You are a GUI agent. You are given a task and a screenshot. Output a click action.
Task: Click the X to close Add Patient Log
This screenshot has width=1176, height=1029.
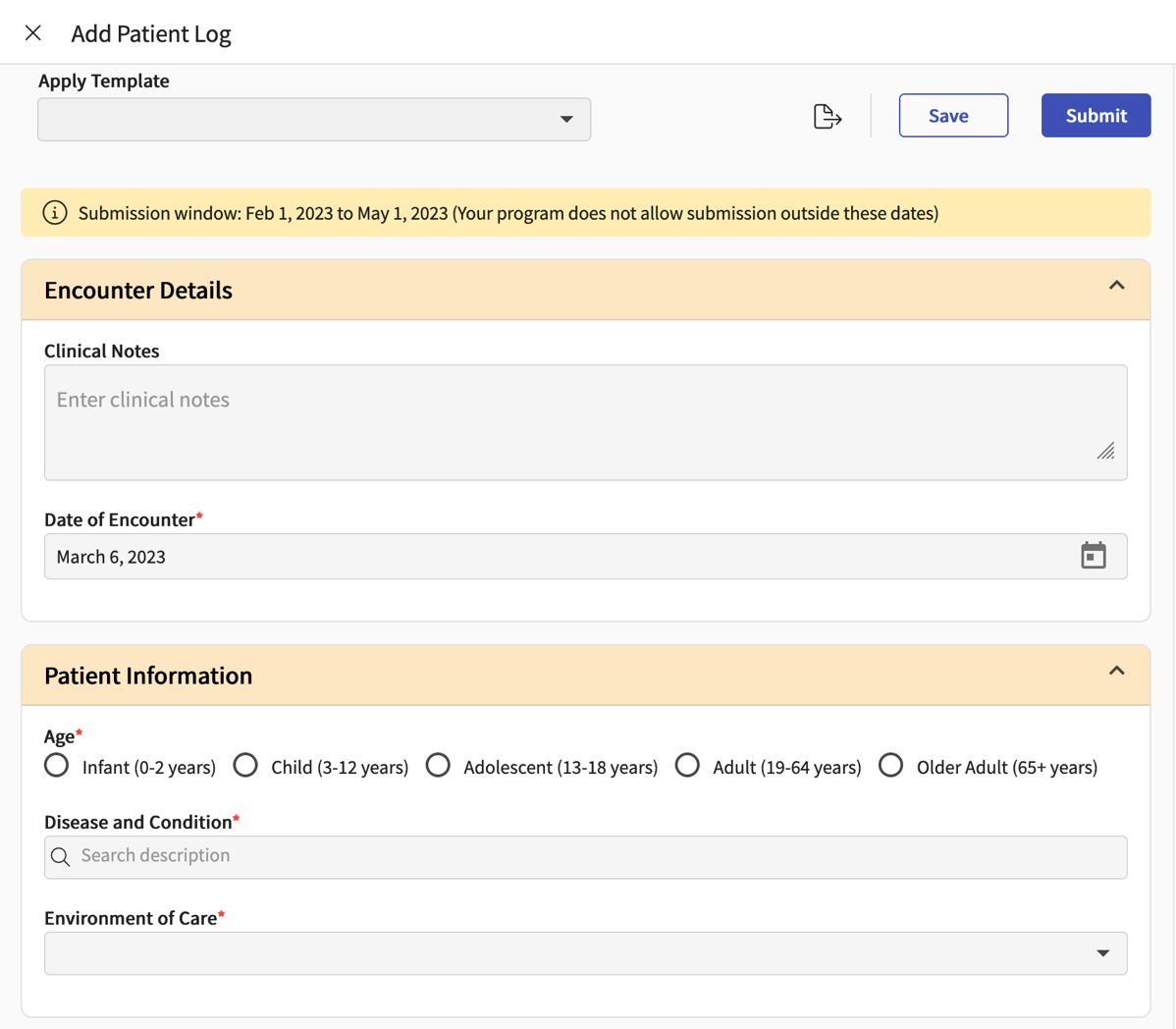[32, 32]
